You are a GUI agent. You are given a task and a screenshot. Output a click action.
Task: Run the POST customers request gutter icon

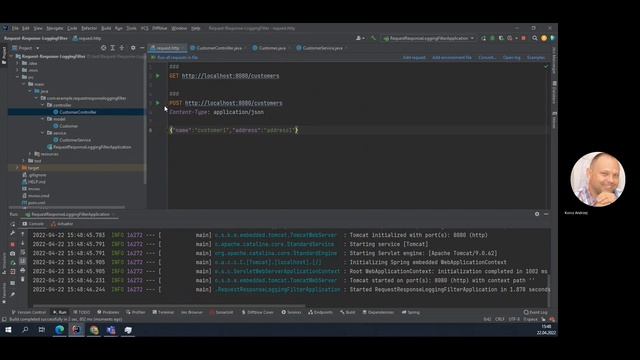tap(158, 103)
